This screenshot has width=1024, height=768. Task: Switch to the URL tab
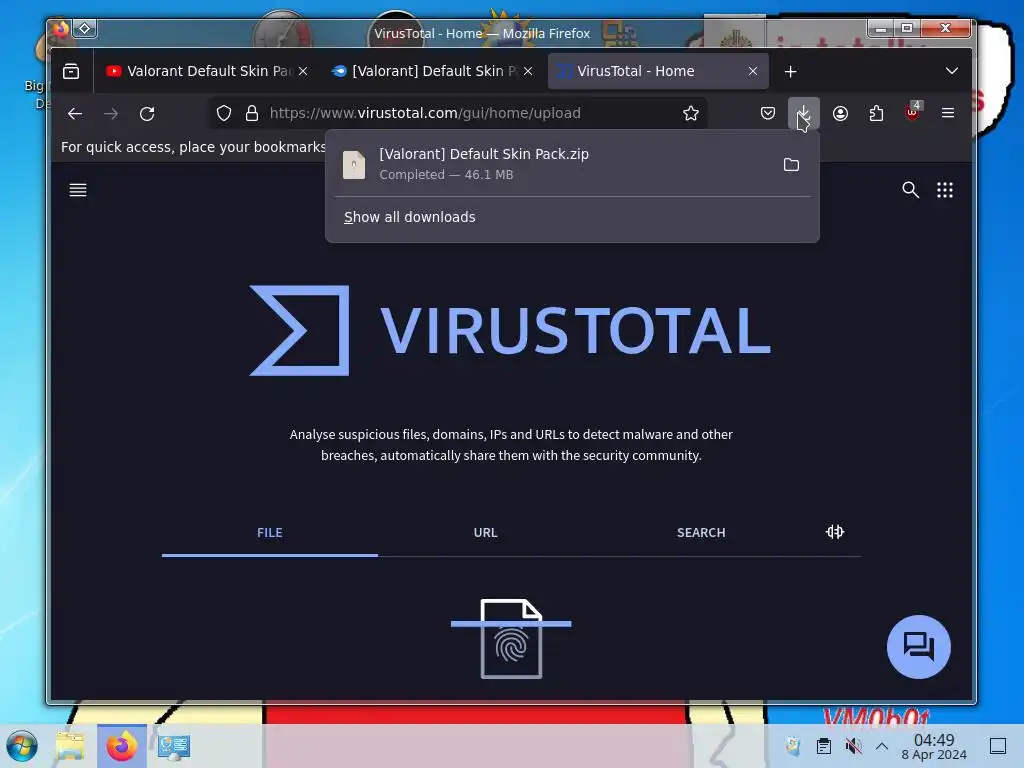(485, 533)
